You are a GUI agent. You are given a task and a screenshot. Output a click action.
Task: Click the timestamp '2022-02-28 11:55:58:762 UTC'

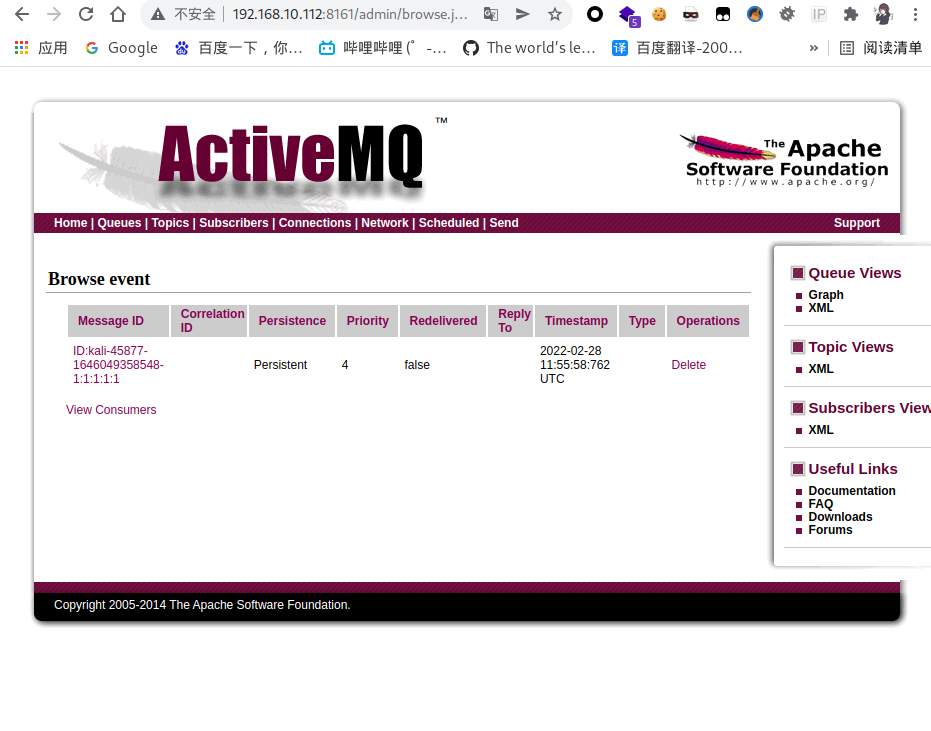(575, 365)
